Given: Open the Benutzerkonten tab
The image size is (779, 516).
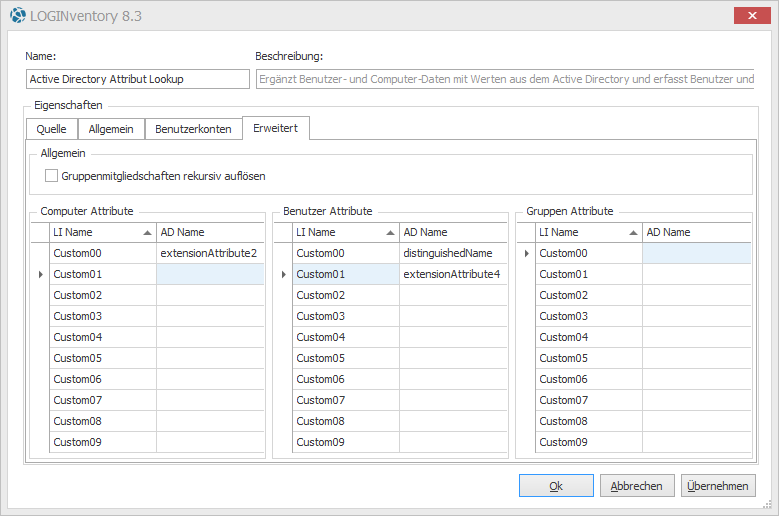Looking at the screenshot, I should coord(193,129).
